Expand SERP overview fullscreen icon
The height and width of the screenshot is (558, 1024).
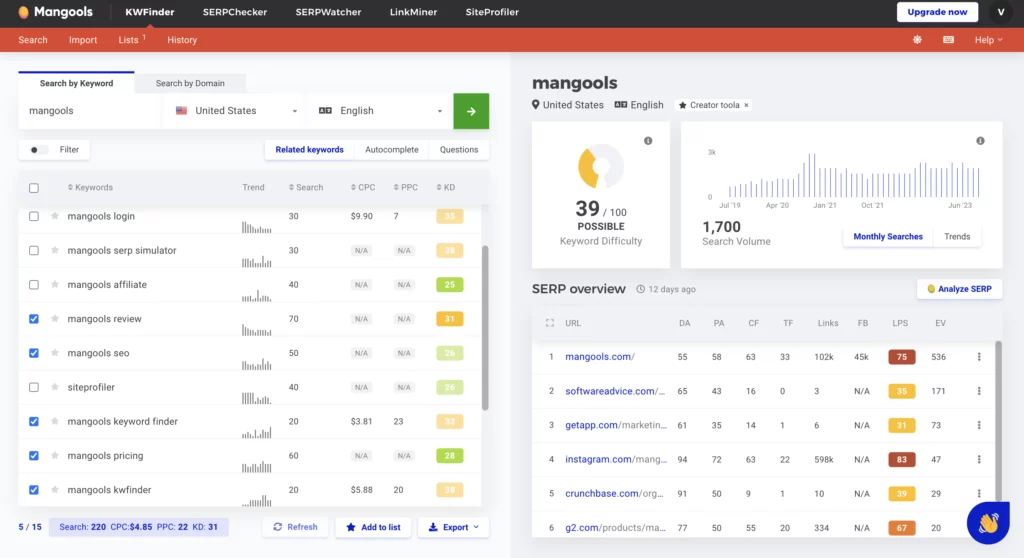click(550, 323)
